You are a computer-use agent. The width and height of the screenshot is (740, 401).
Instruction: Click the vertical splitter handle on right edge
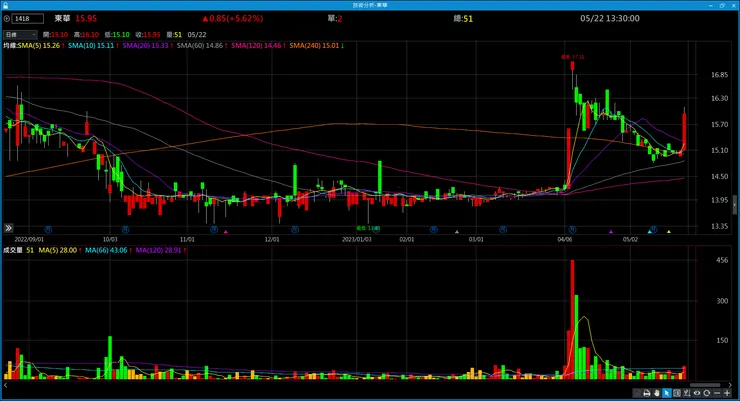click(734, 205)
